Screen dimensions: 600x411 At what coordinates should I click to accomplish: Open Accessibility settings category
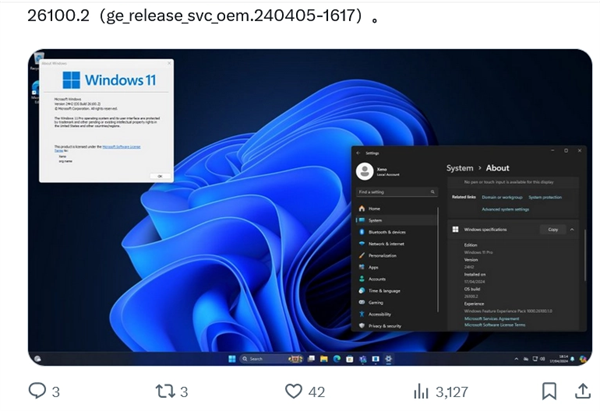click(396, 314)
